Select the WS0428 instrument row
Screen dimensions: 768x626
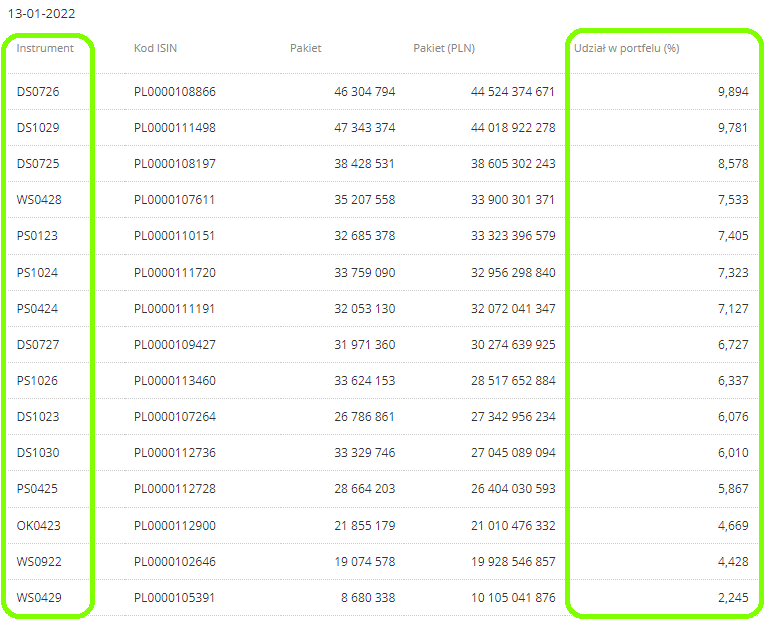pos(382,200)
